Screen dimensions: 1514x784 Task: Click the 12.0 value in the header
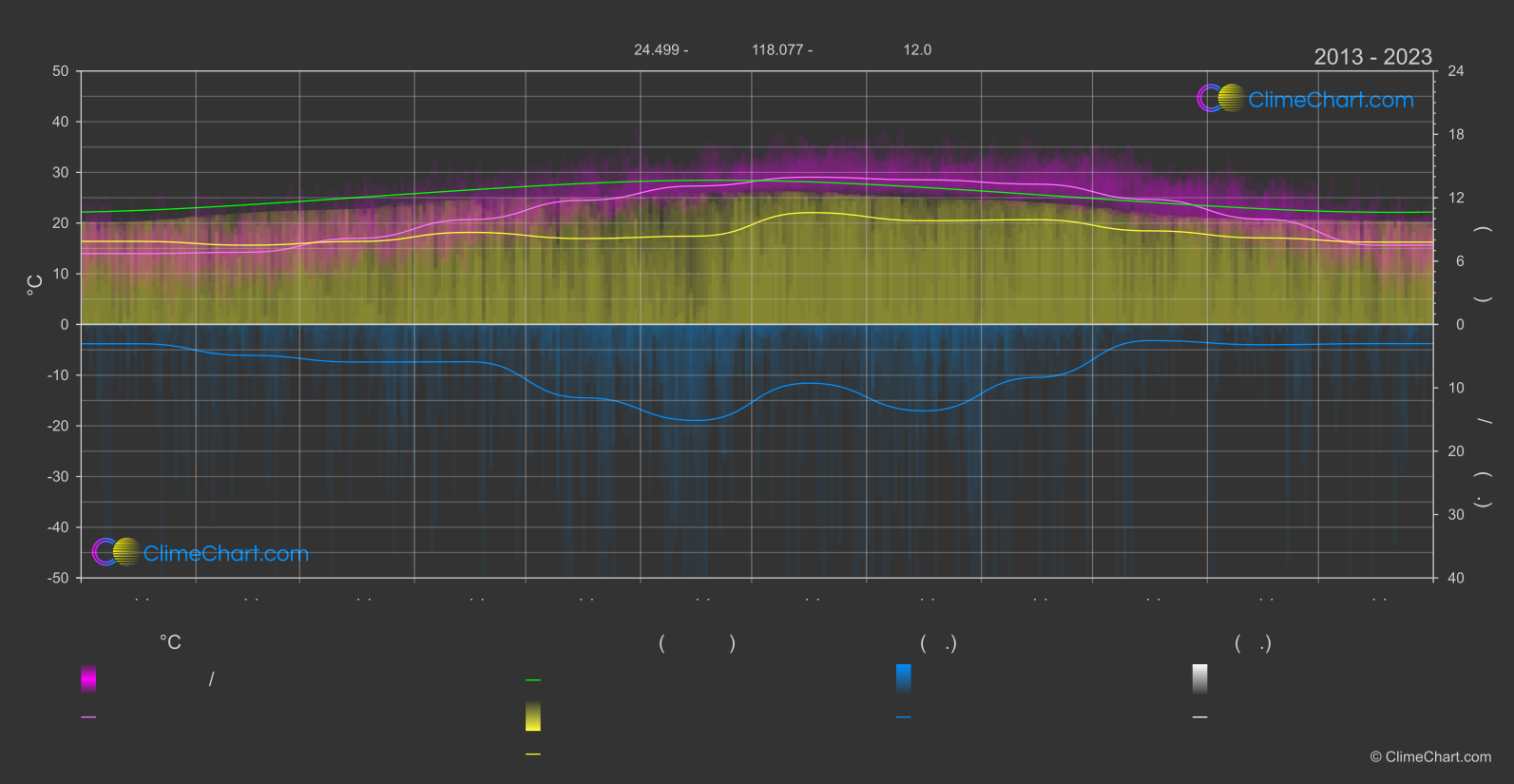917,49
